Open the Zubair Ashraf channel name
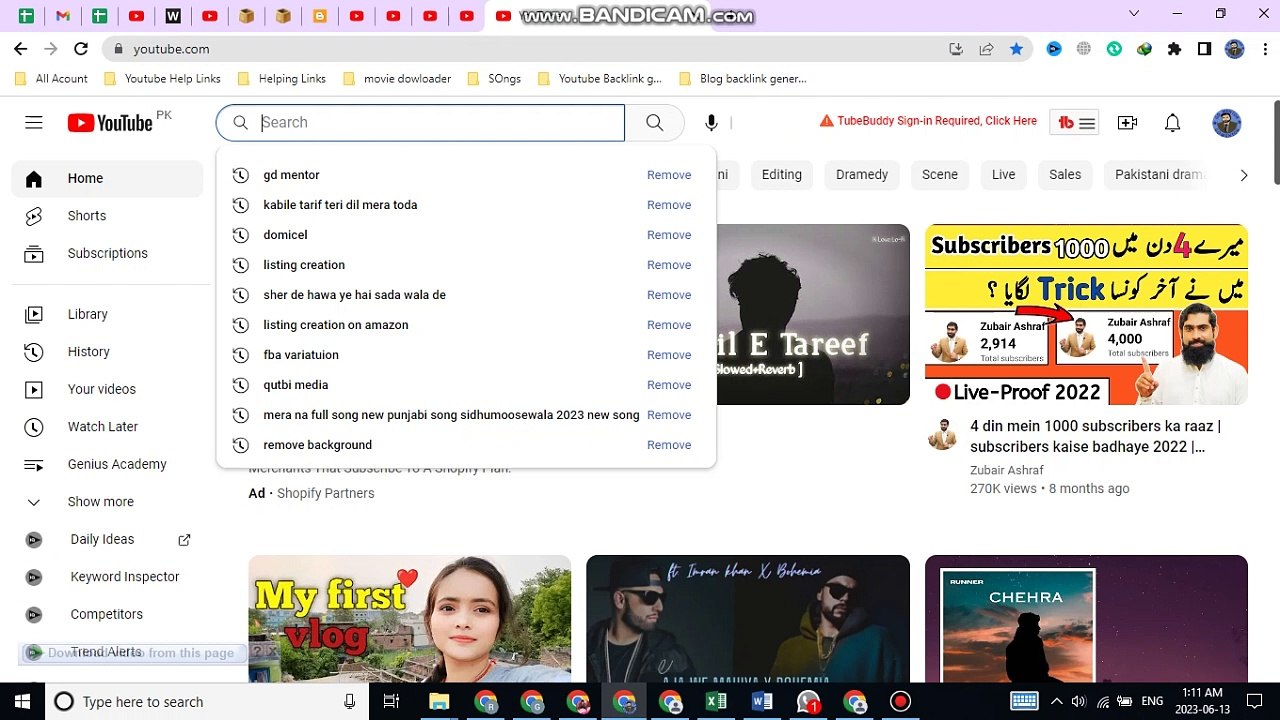This screenshot has height=720, width=1280. point(1006,470)
